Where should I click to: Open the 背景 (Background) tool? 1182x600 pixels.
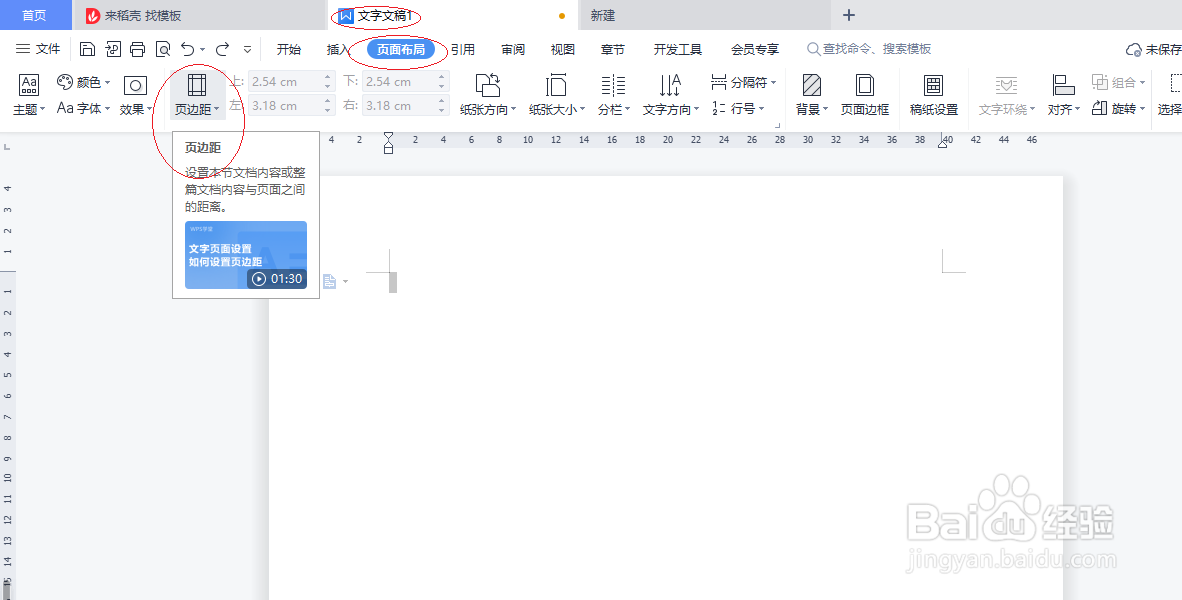pos(812,95)
